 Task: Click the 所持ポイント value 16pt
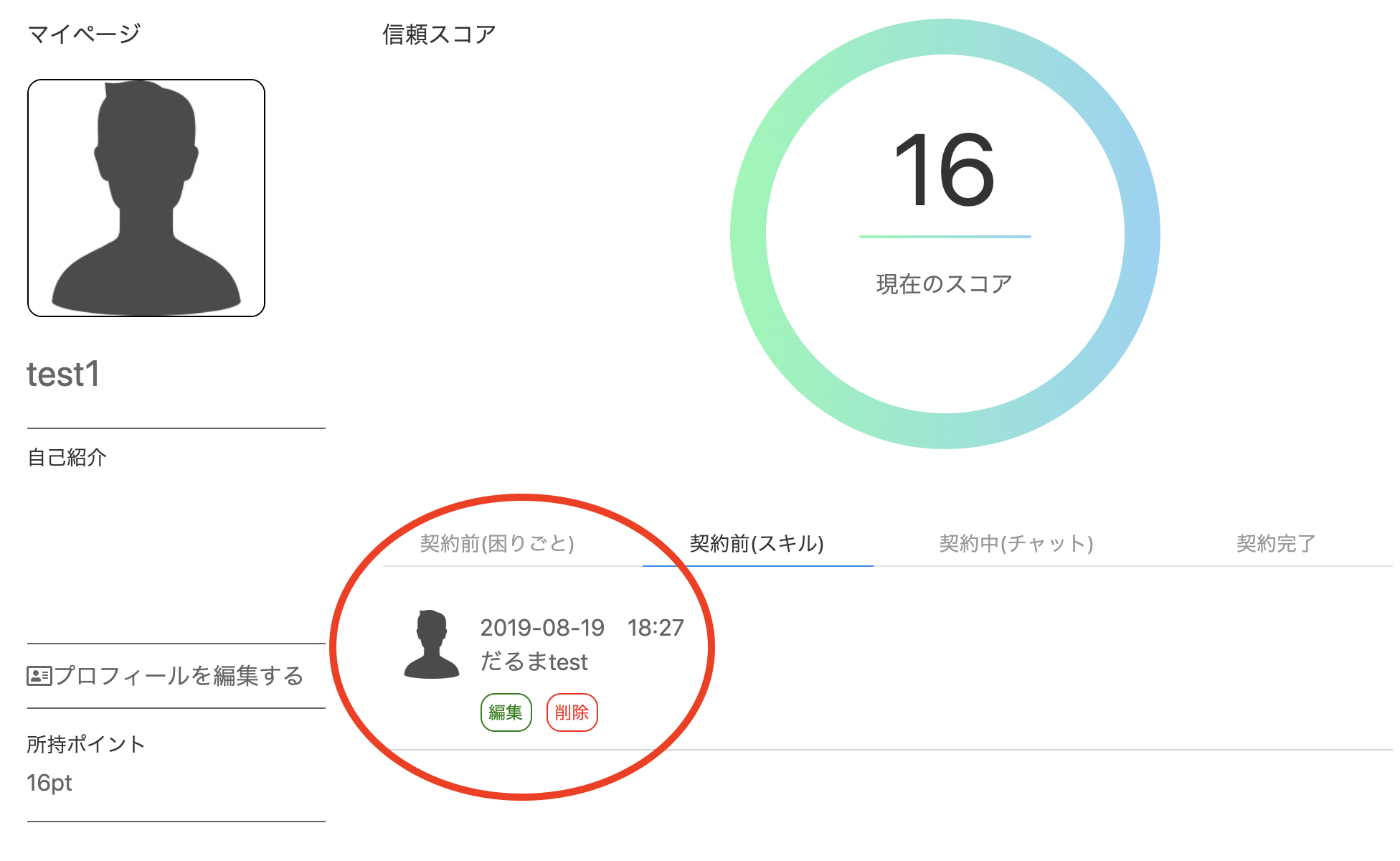coord(48,783)
